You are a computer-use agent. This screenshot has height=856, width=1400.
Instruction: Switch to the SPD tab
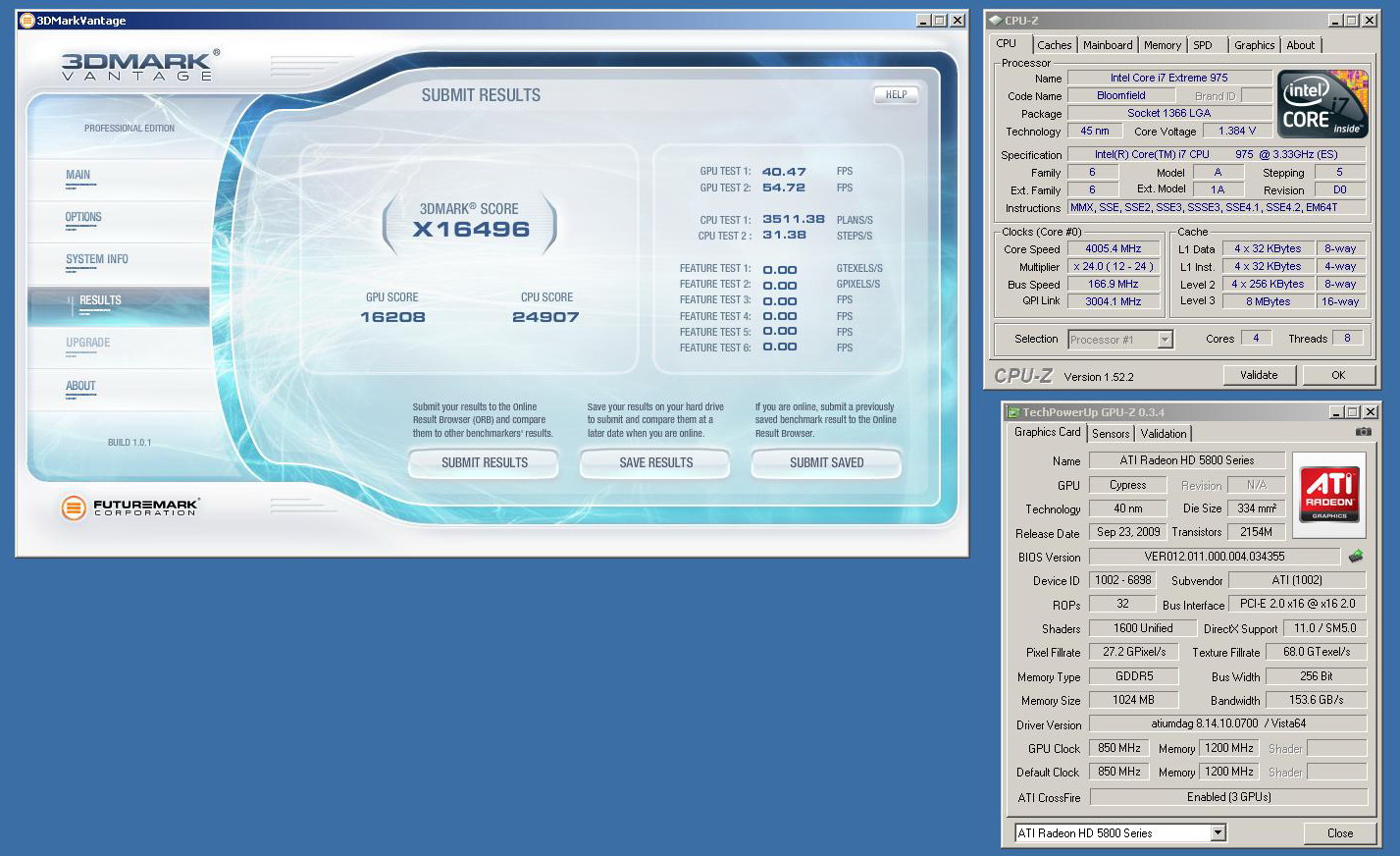pyautogui.click(x=1203, y=45)
